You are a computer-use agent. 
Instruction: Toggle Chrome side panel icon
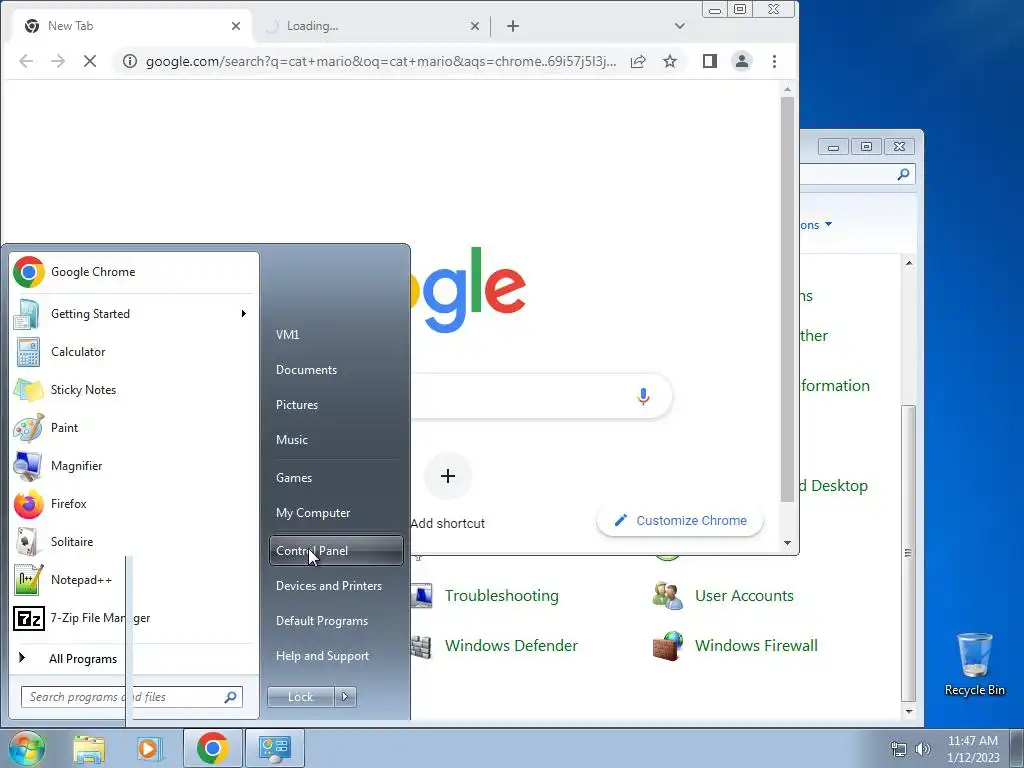[x=710, y=61]
